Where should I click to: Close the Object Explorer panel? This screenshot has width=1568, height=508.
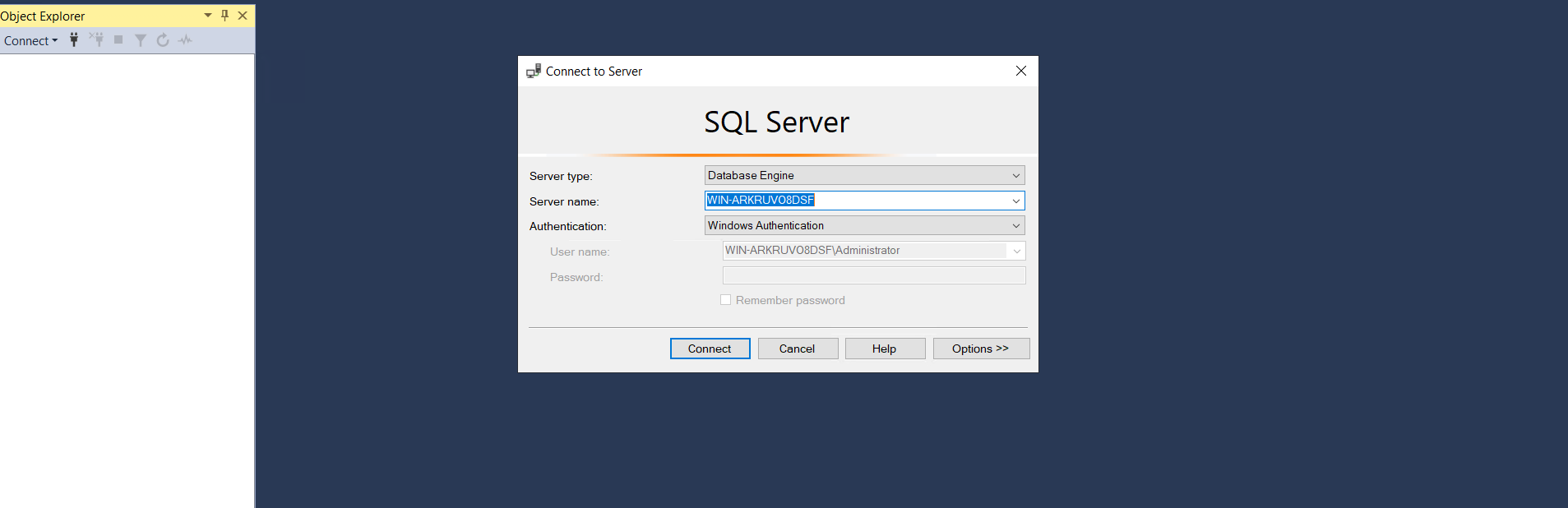[x=243, y=15]
